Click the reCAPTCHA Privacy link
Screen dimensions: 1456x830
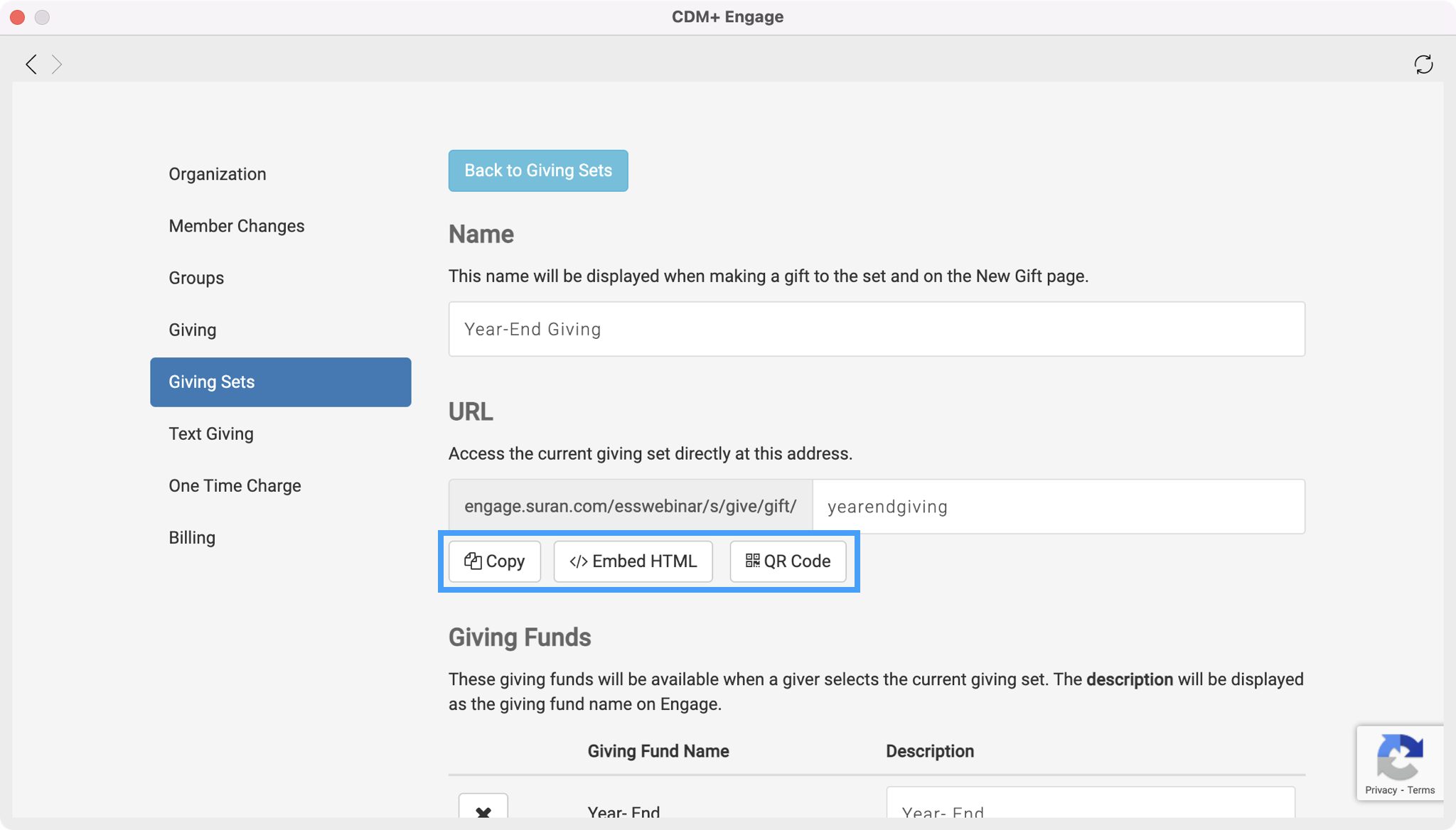pyautogui.click(x=1381, y=790)
